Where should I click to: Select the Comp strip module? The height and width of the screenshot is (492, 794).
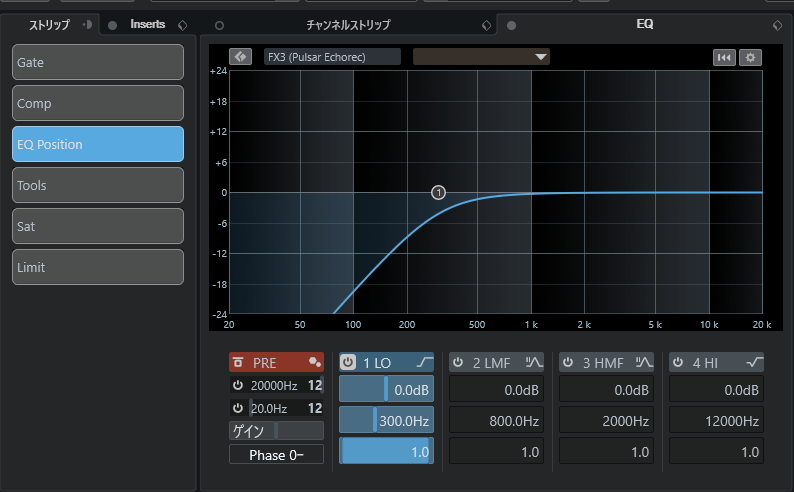point(98,103)
